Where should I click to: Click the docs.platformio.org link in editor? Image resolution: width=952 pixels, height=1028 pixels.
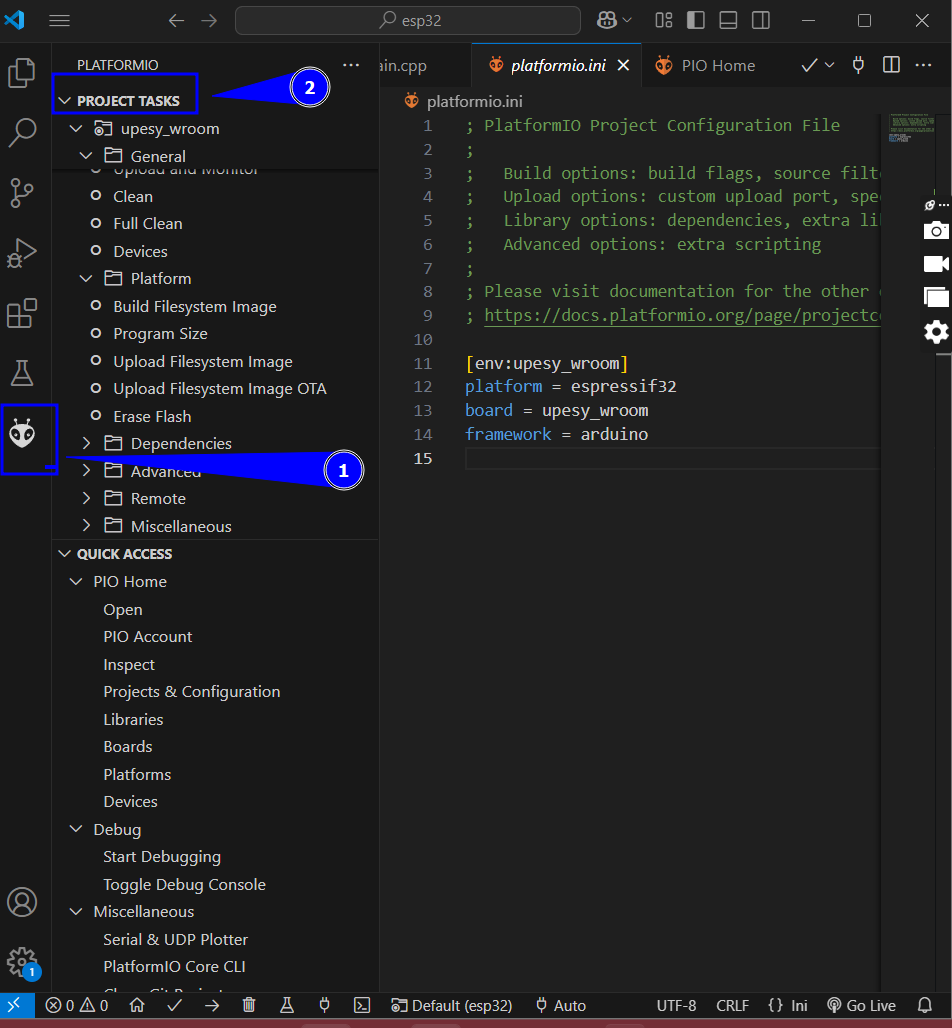682,315
